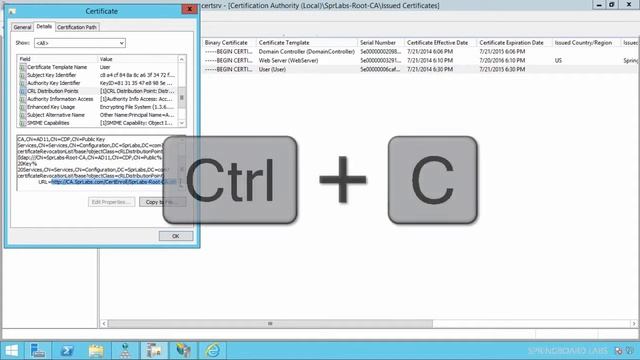This screenshot has width=640, height=360.
Task: Minimize the certsrv window
Action: coord(599,5)
